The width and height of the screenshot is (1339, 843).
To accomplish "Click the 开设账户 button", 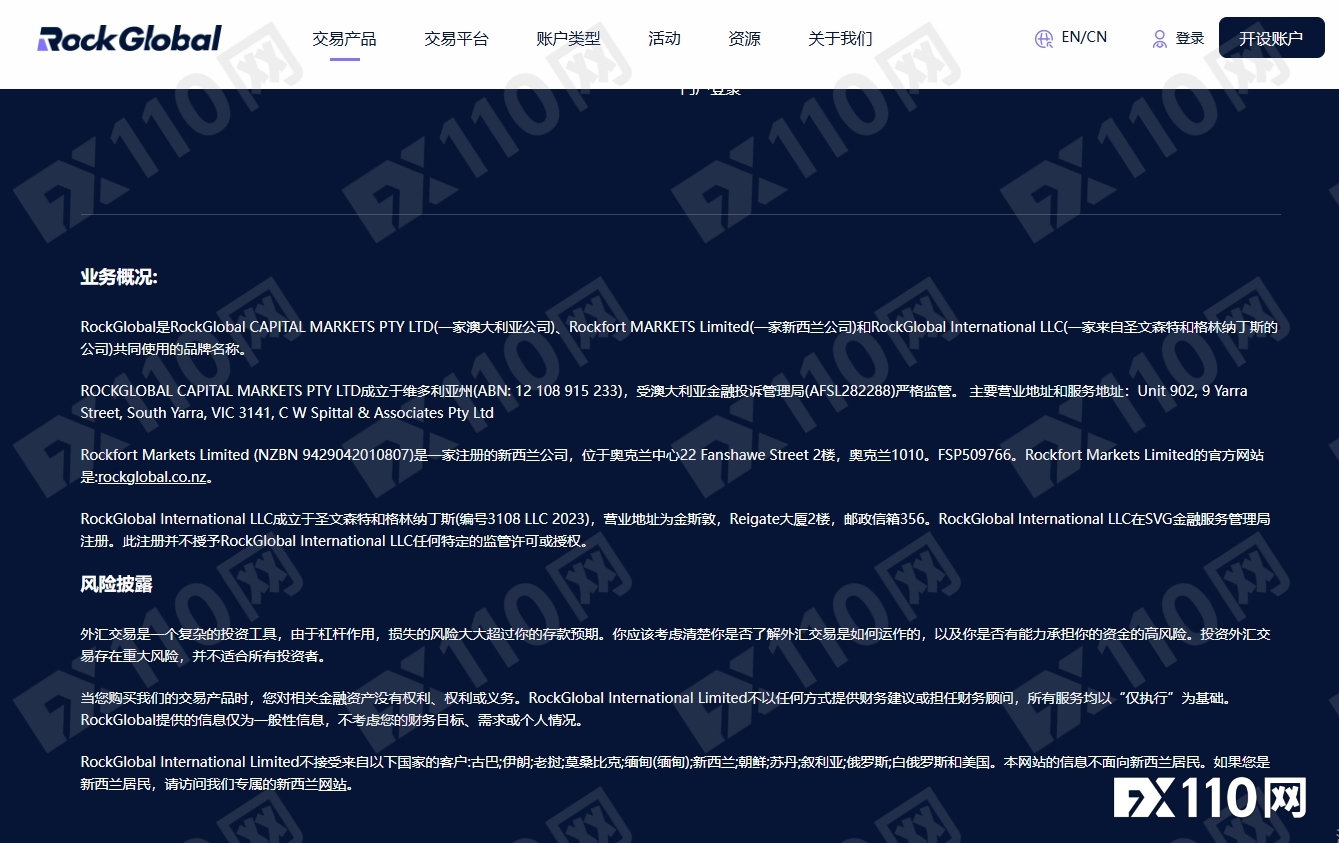I will [1271, 38].
